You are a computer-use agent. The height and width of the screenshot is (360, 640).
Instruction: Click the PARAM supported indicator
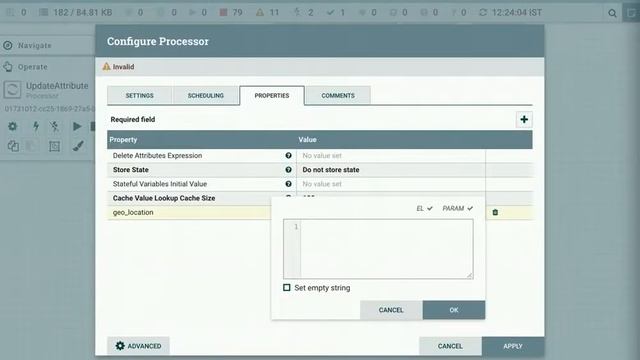(x=458, y=209)
